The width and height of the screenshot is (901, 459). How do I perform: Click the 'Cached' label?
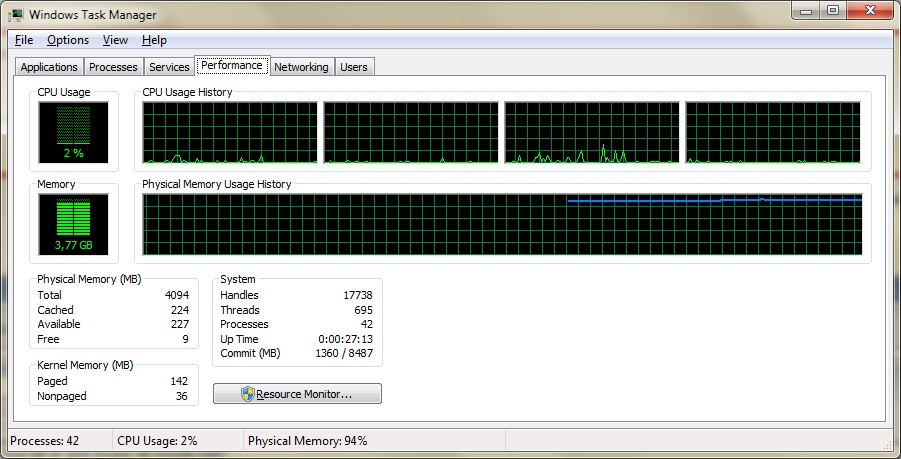click(55, 310)
